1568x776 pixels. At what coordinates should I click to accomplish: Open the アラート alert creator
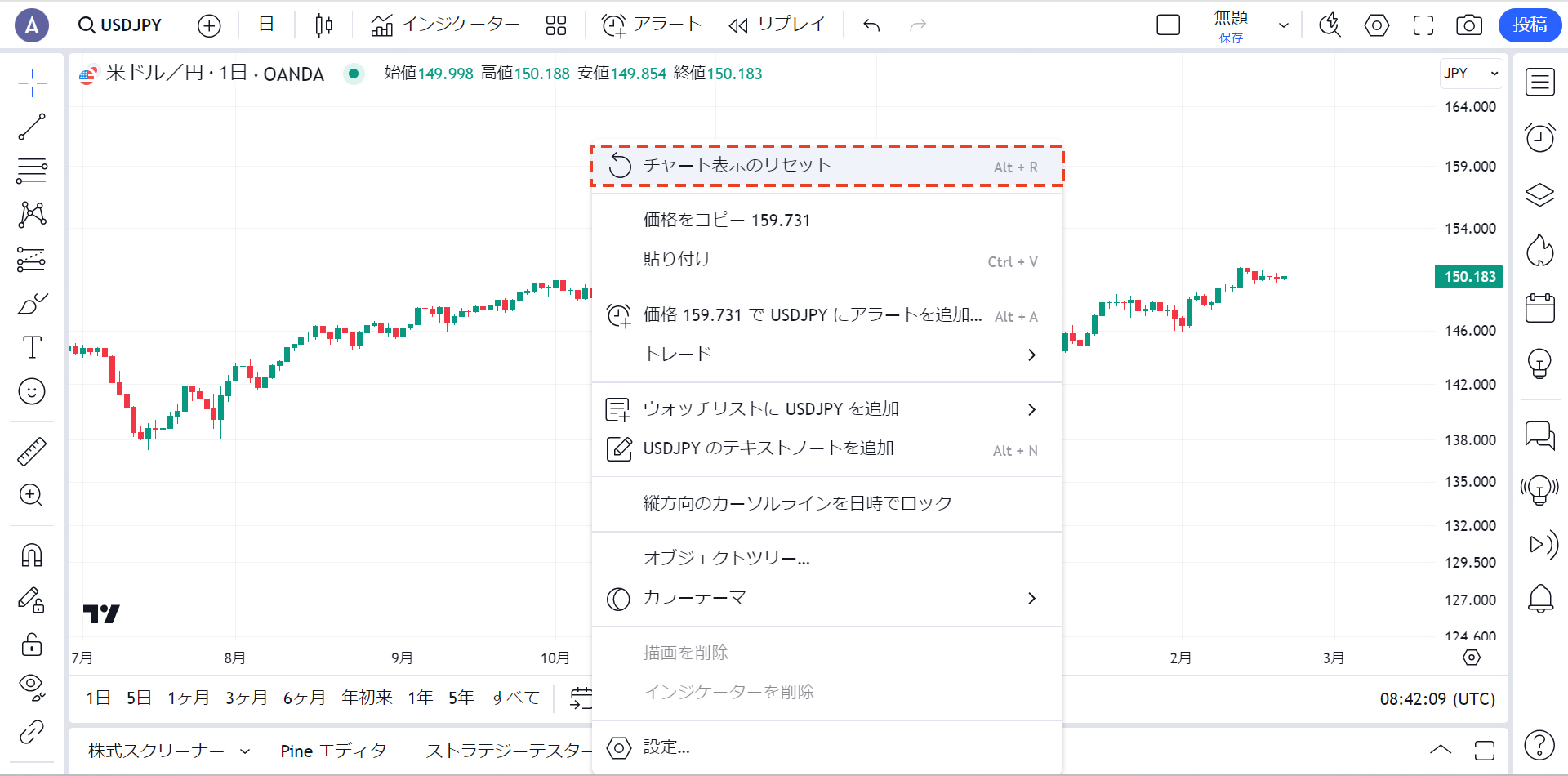point(651,25)
